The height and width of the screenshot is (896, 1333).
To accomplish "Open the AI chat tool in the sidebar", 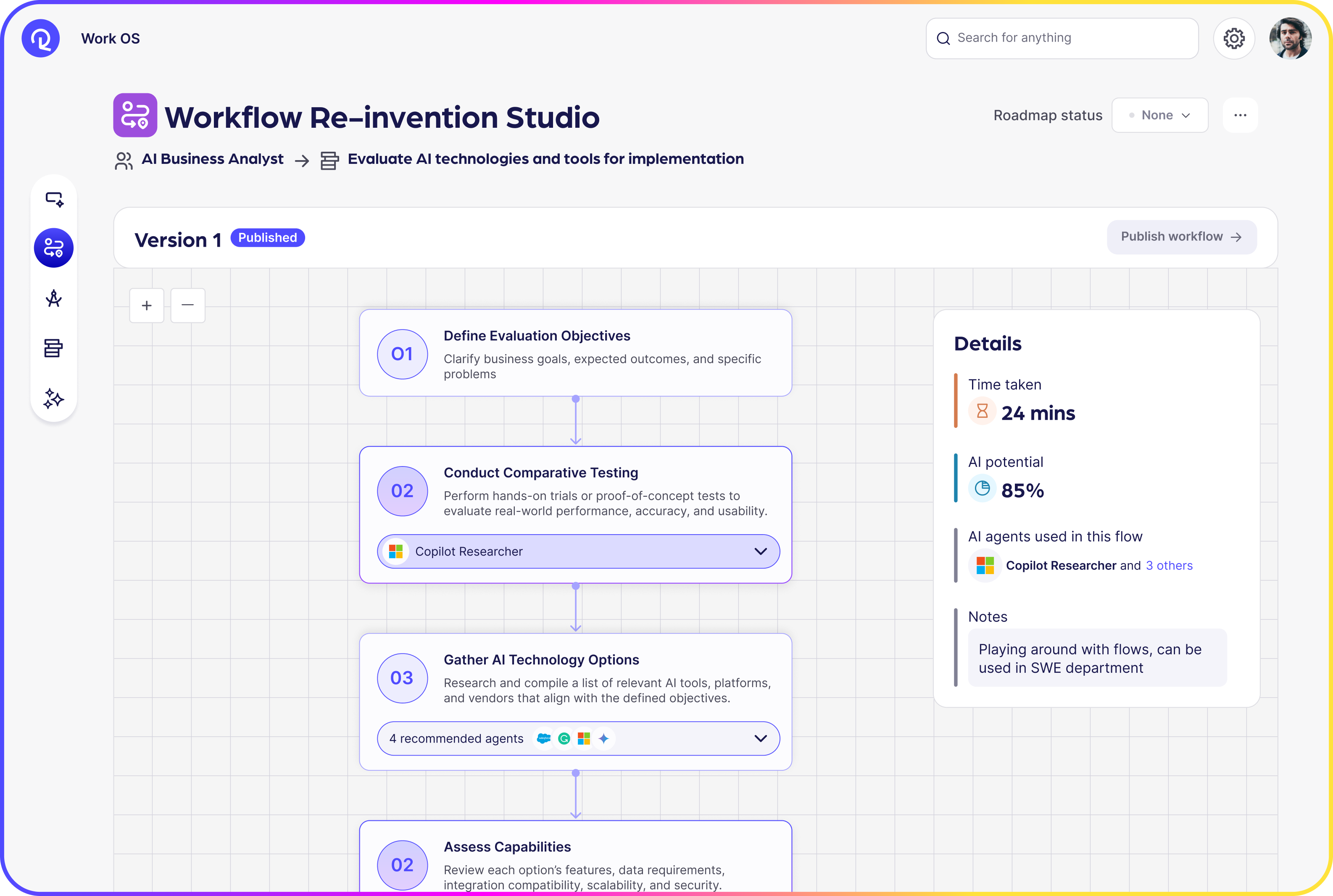I will [54, 199].
